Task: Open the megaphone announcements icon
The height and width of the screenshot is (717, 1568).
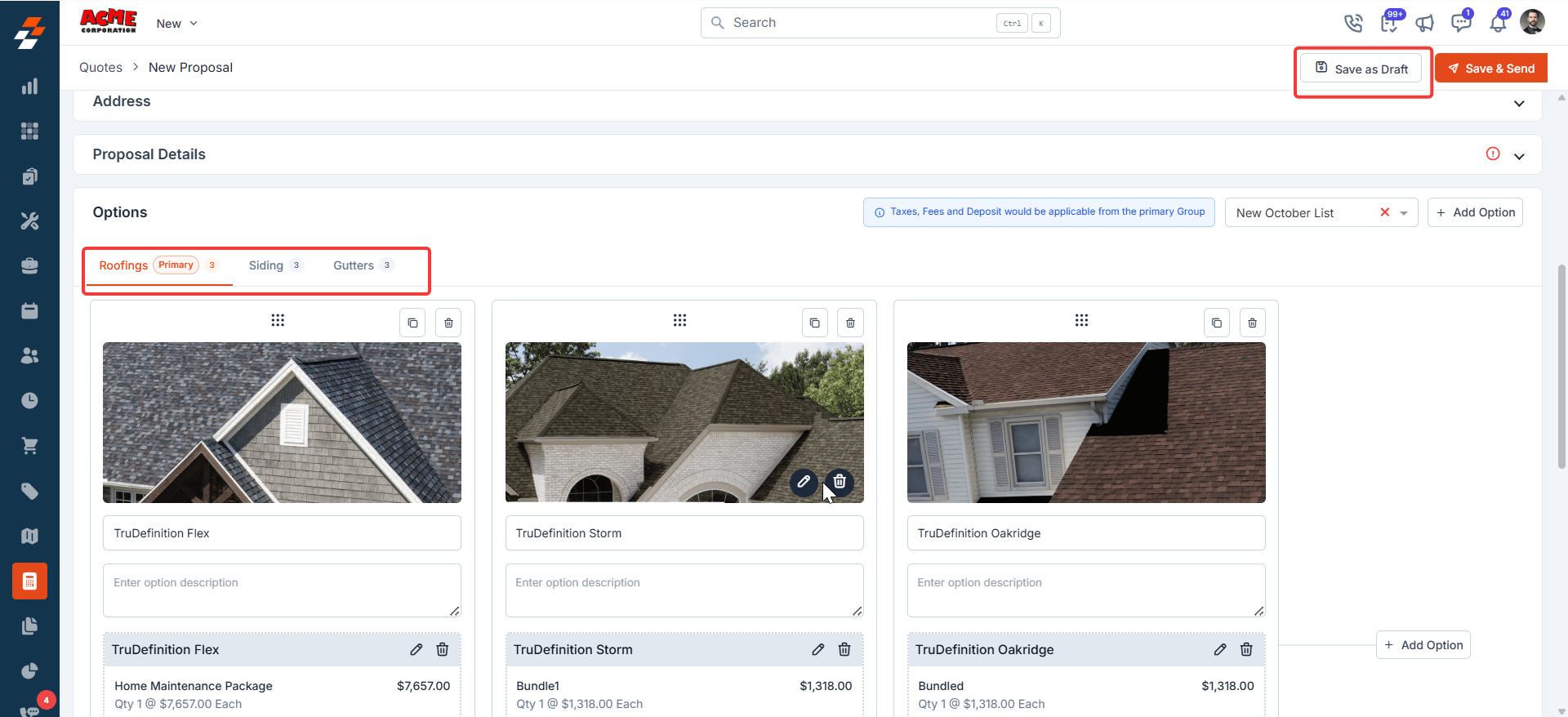Action: tap(1425, 23)
